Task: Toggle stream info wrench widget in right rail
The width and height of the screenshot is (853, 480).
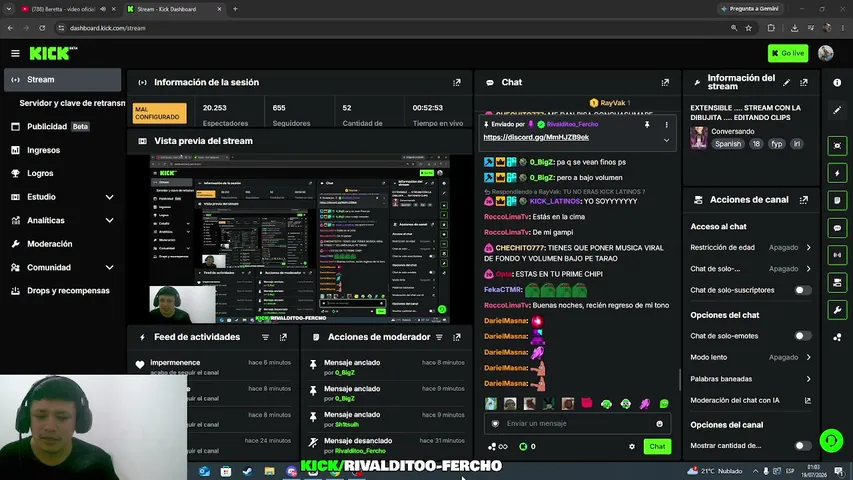Action: tap(837, 310)
